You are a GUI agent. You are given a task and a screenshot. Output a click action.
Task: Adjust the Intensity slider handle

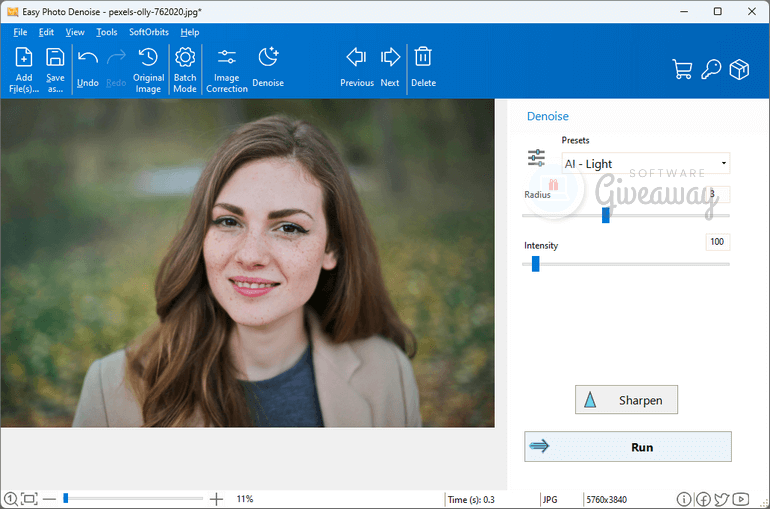(535, 264)
